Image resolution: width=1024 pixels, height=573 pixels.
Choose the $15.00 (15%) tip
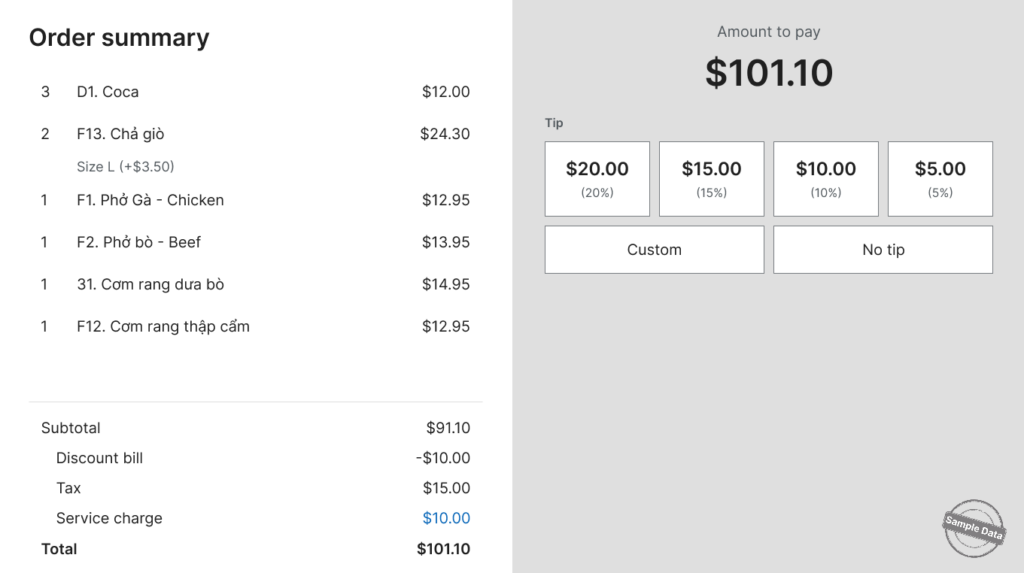pos(711,178)
